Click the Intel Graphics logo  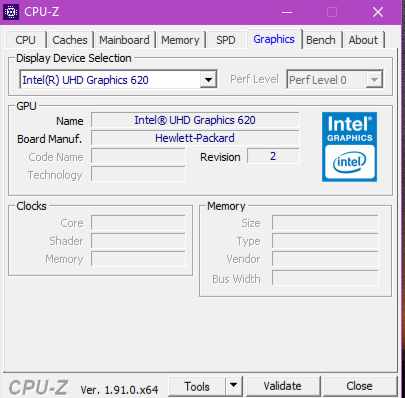pyautogui.click(x=349, y=147)
